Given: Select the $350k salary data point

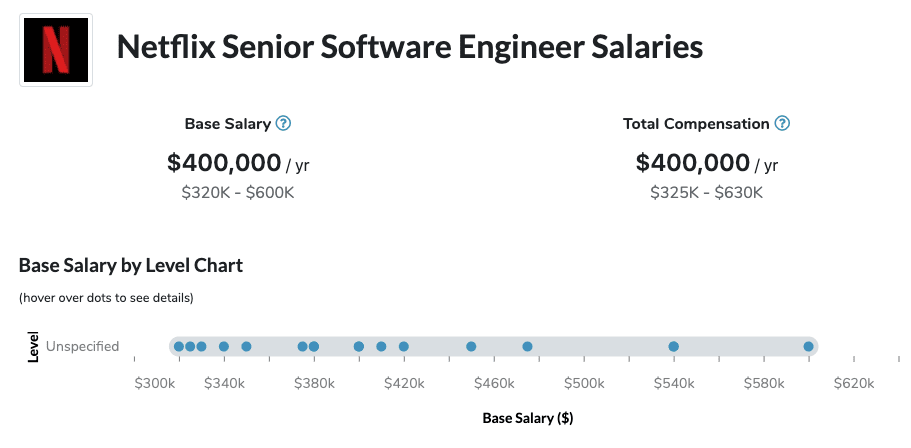Looking at the screenshot, I should pyautogui.click(x=246, y=347).
